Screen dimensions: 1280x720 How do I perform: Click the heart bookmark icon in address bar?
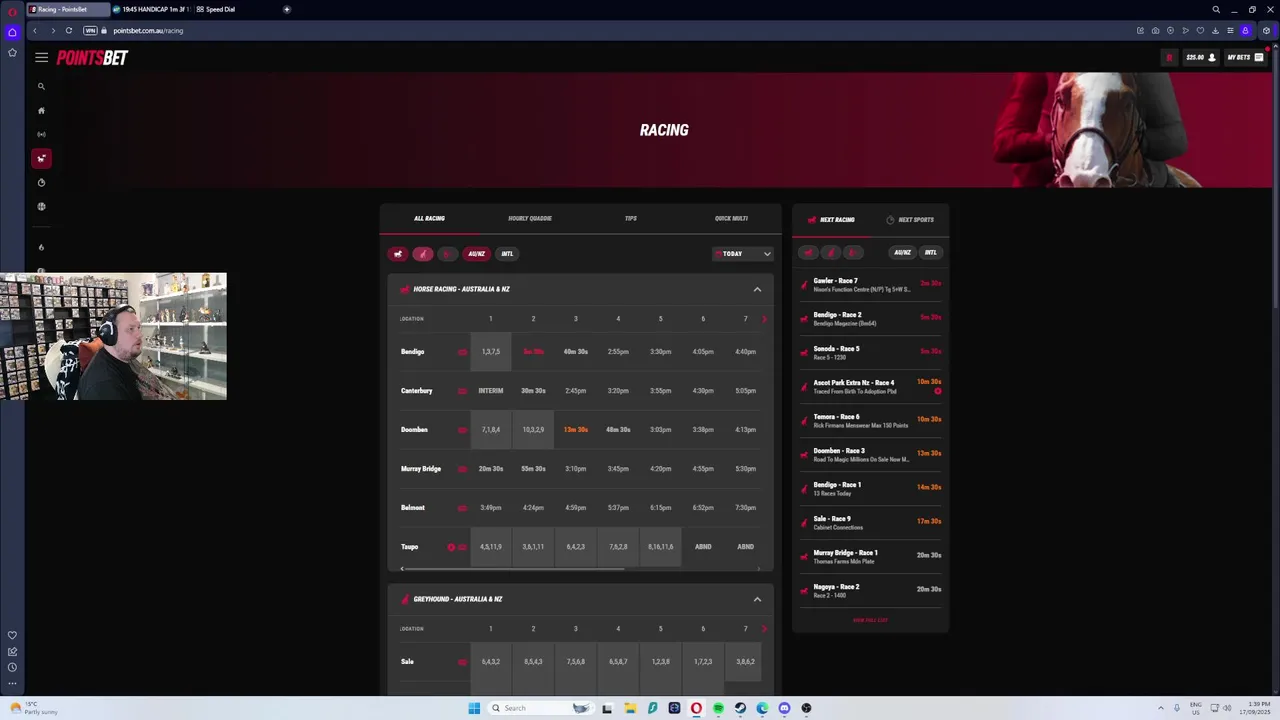pos(1200,31)
